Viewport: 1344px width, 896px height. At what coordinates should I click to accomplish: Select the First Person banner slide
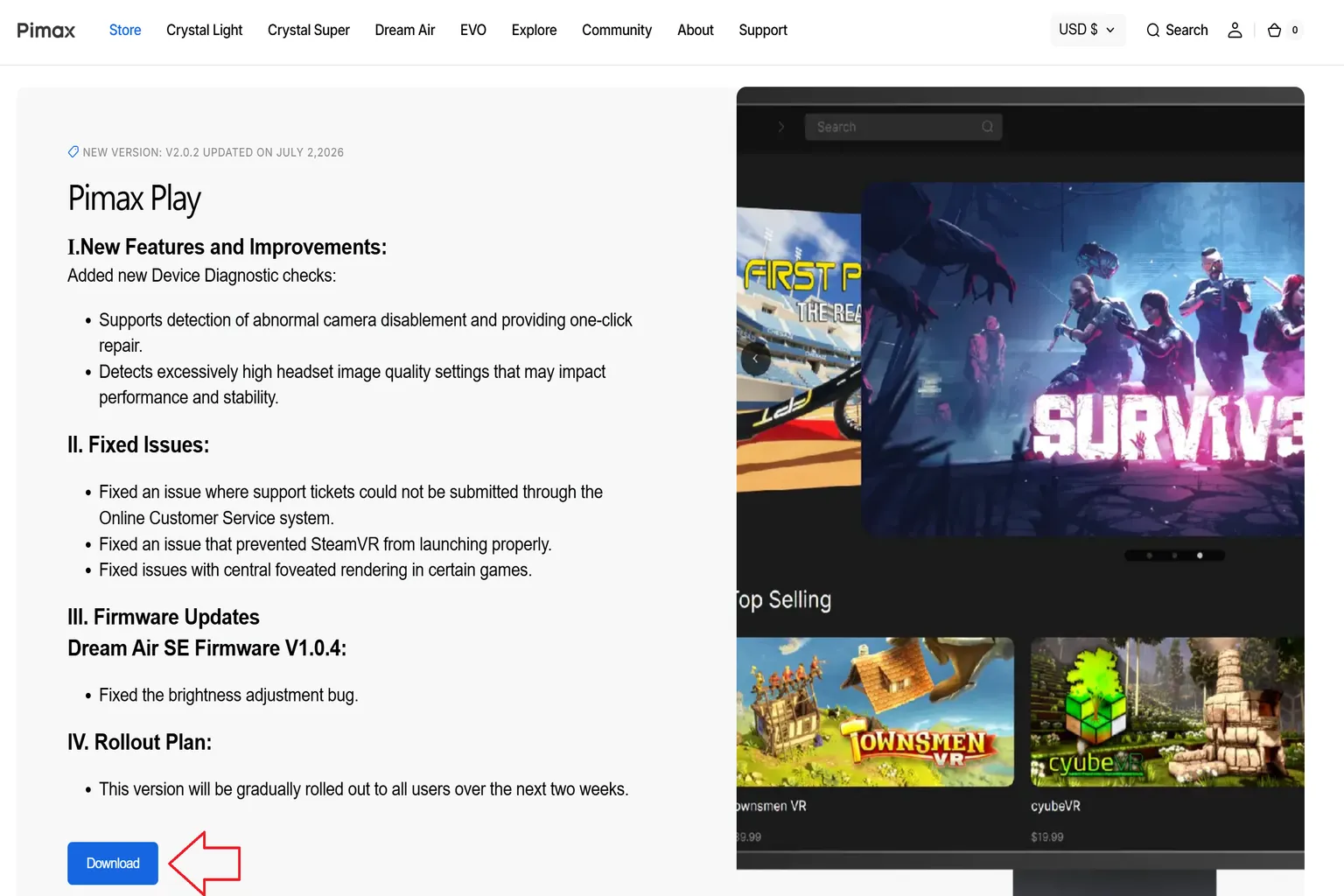(x=799, y=350)
